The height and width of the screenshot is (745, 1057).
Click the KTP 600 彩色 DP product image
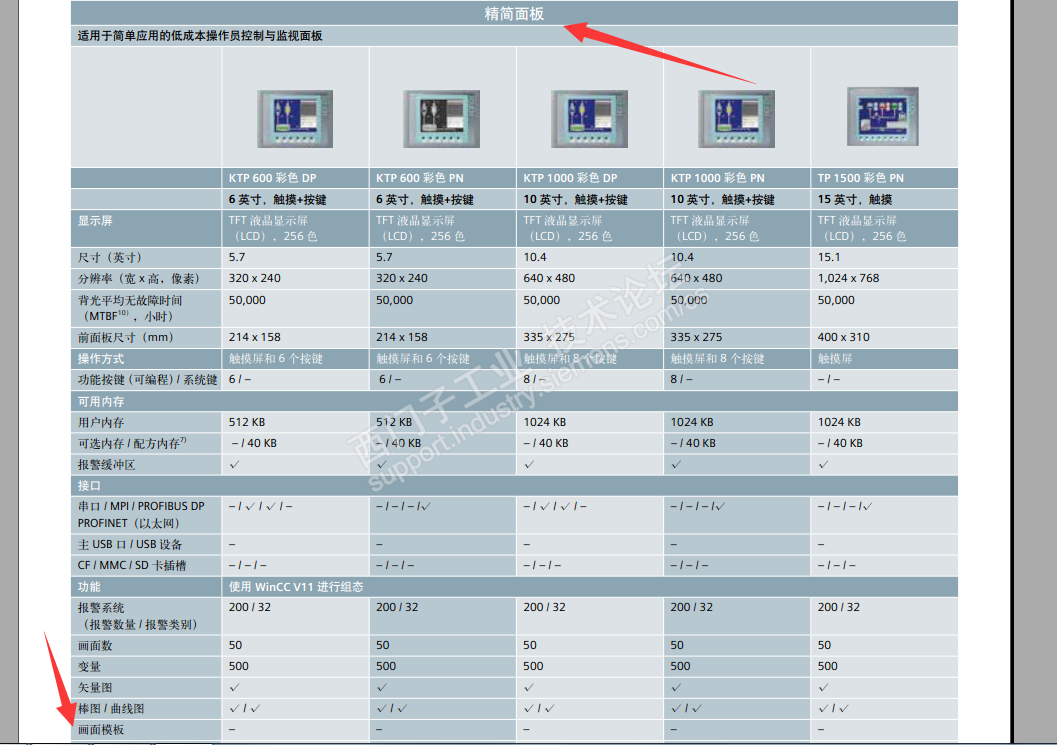(295, 119)
